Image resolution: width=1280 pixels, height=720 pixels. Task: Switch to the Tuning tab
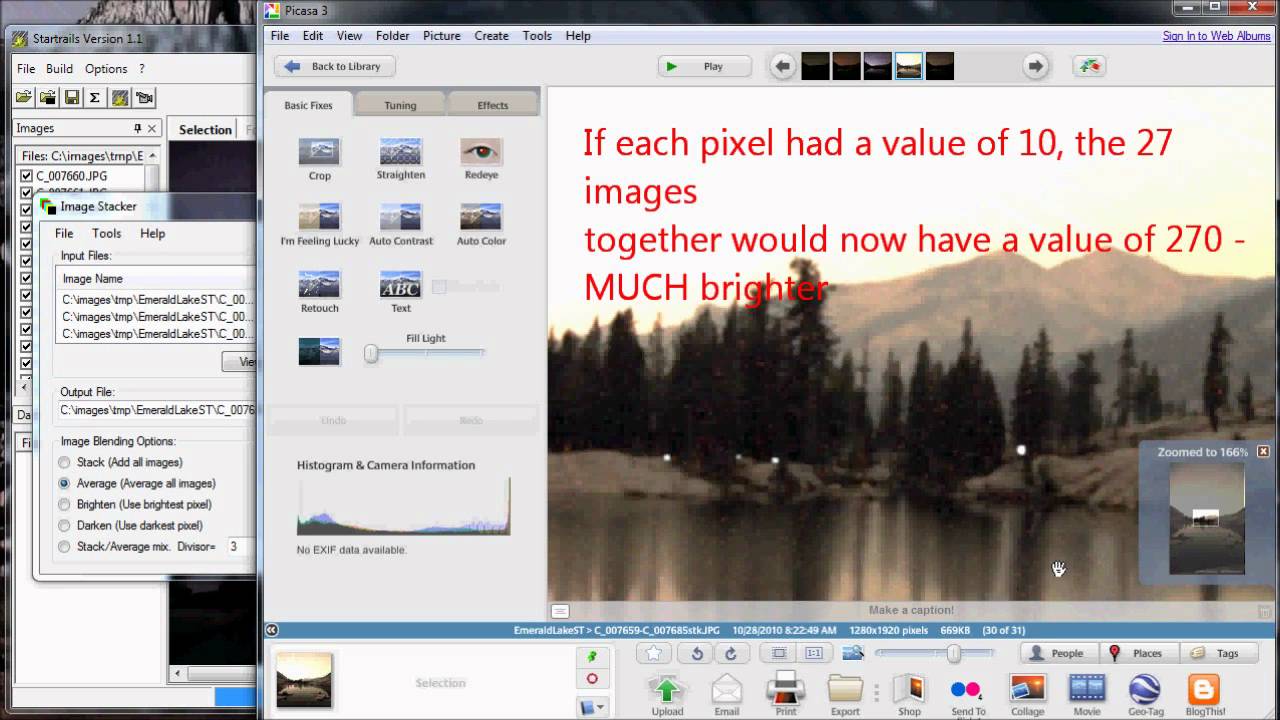coord(400,105)
